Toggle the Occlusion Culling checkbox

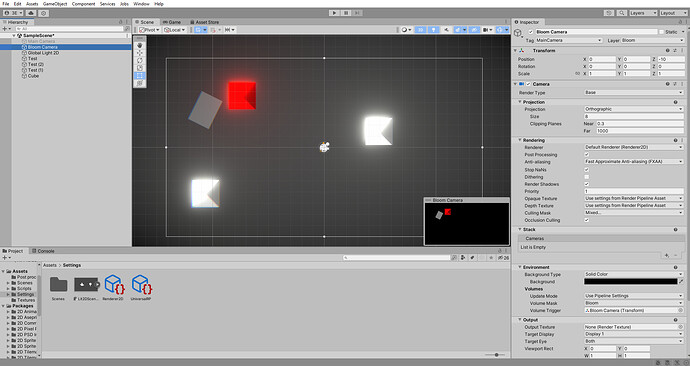(587, 220)
